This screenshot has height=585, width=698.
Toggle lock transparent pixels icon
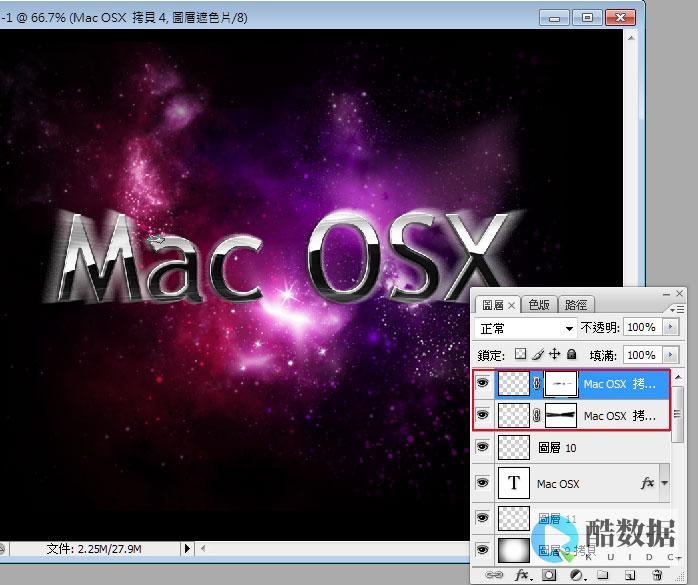(520, 354)
